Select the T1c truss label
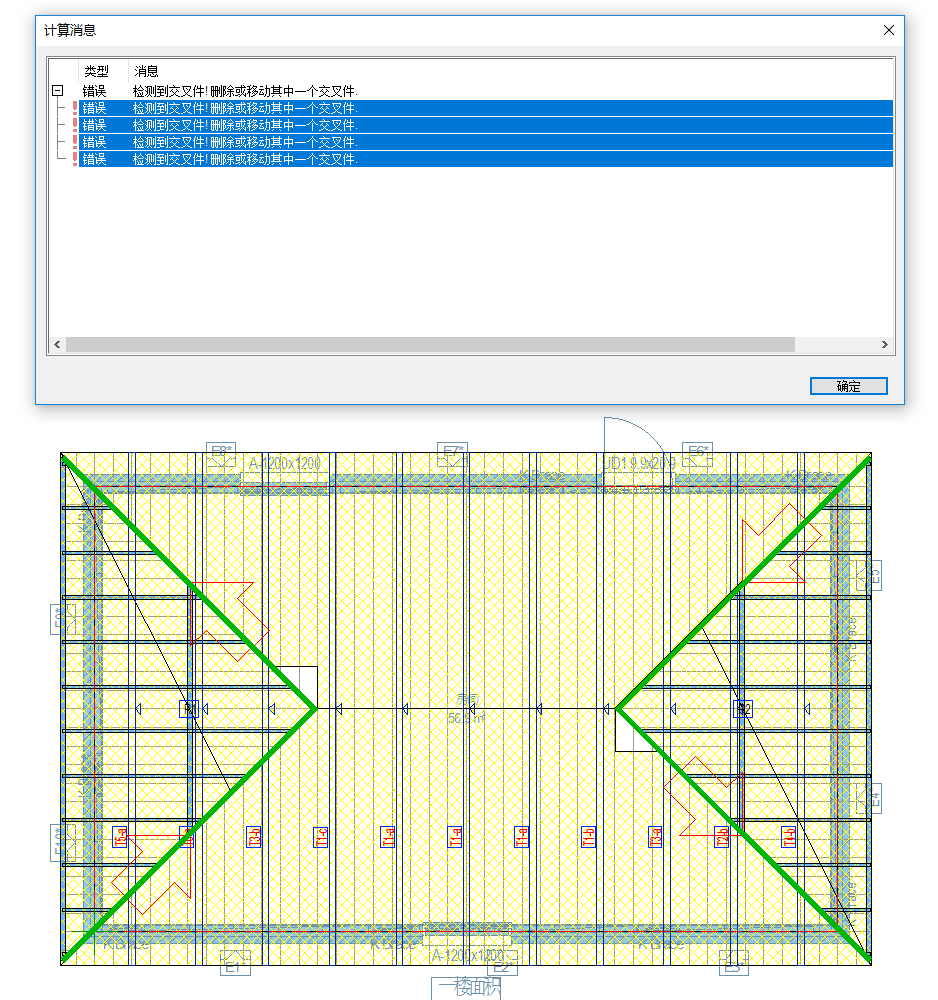Screen dimensions: 938x1000 (321, 837)
